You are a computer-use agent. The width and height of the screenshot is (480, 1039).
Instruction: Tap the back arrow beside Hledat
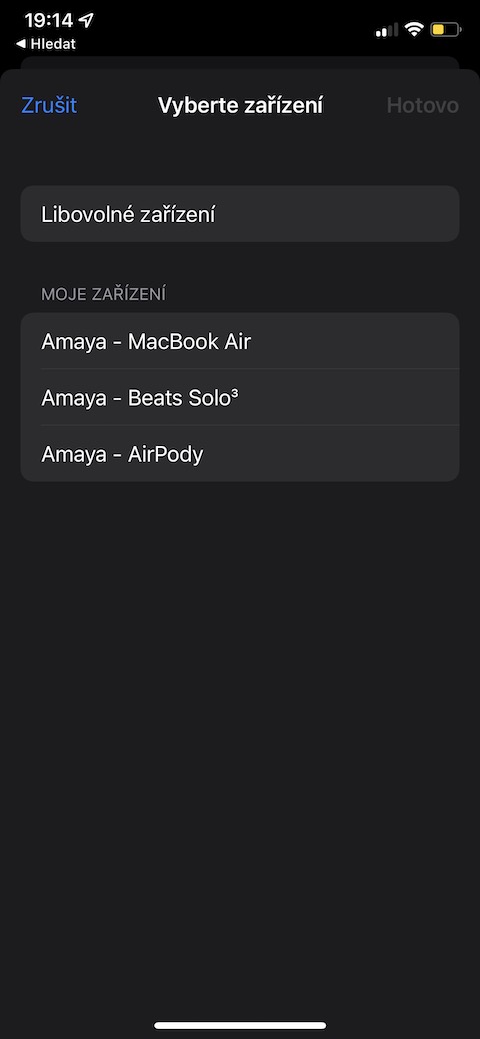click(x=21, y=44)
